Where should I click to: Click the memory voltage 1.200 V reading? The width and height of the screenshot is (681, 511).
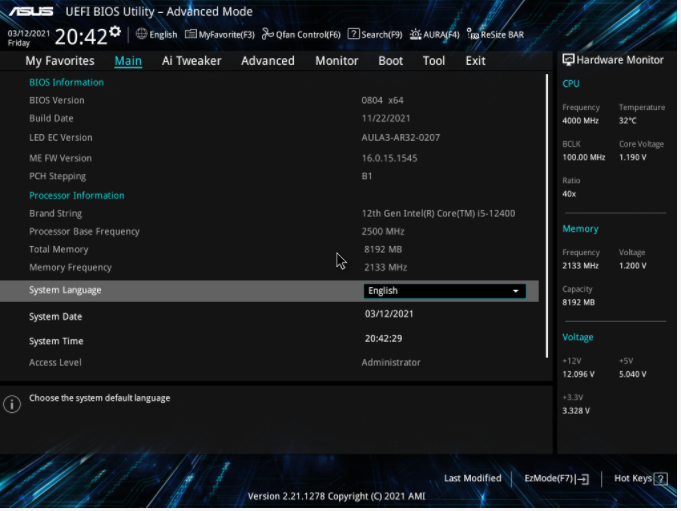point(633,266)
